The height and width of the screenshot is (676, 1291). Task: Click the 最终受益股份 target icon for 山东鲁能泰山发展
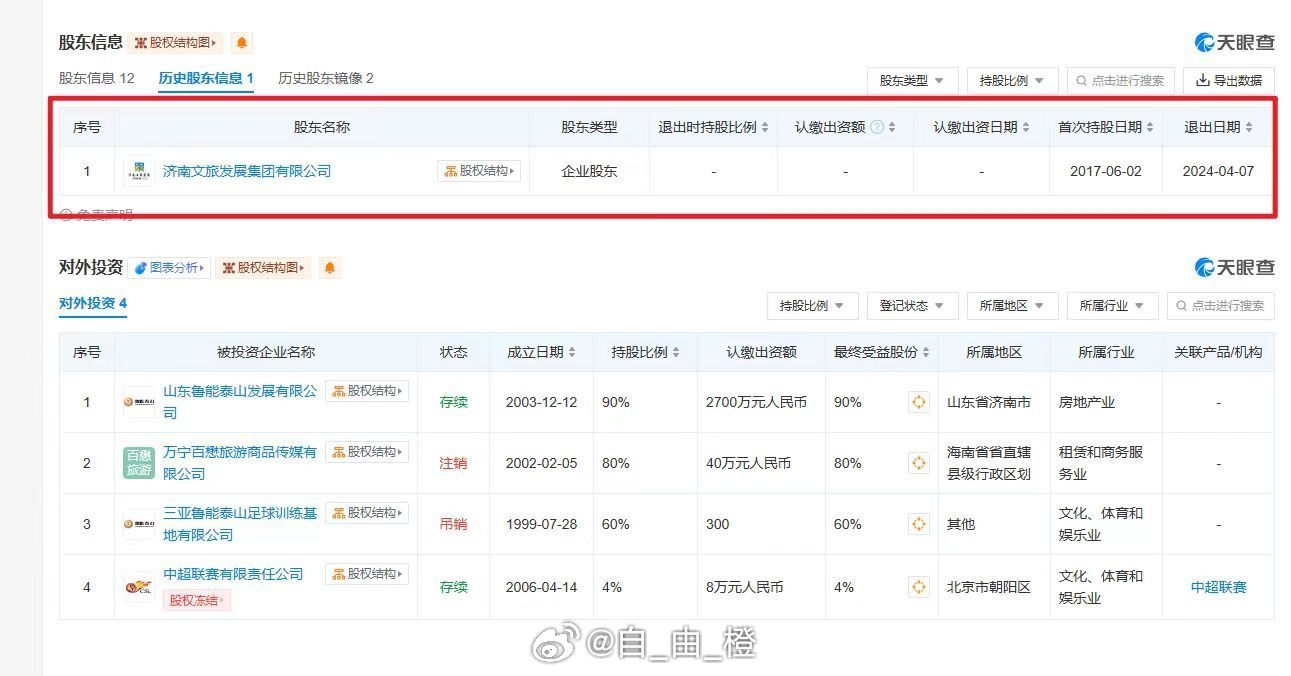click(x=918, y=402)
